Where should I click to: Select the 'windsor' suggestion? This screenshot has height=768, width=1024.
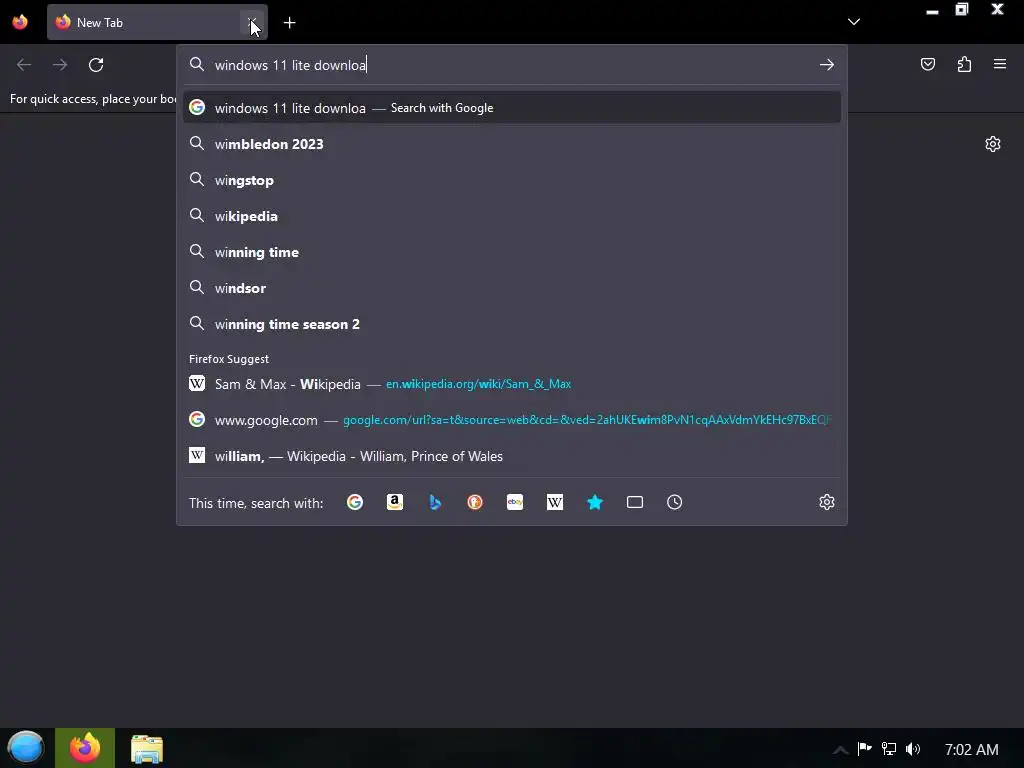point(511,288)
